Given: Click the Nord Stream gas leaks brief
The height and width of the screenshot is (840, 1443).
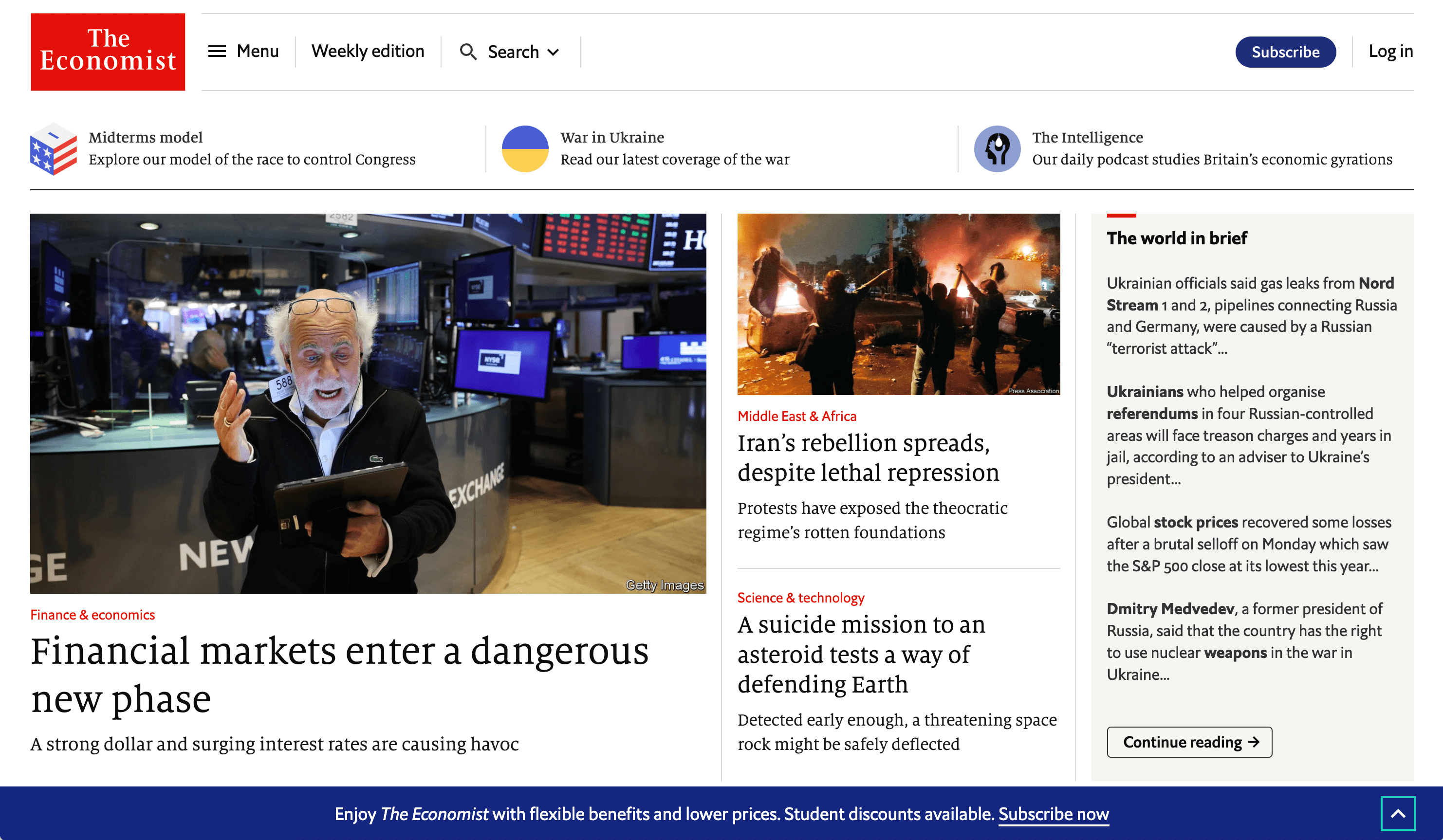Looking at the screenshot, I should pos(1252,315).
